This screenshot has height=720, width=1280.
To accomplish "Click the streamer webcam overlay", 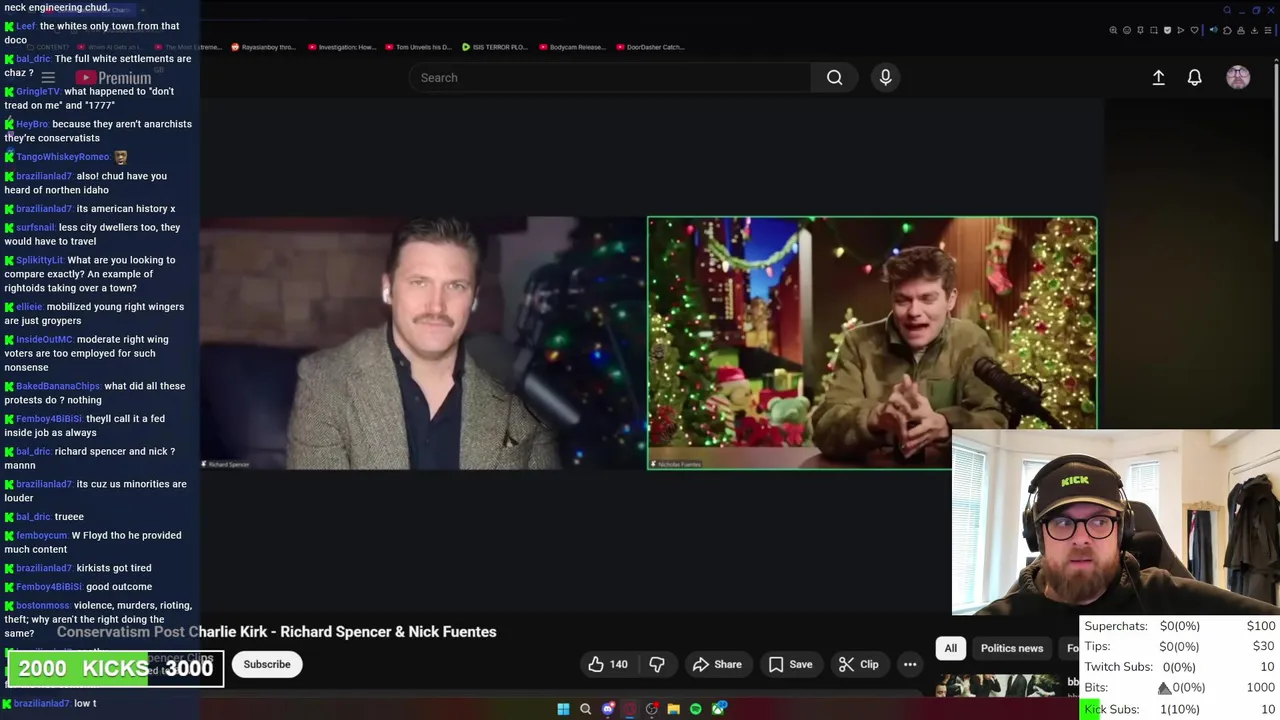I will [1116, 522].
